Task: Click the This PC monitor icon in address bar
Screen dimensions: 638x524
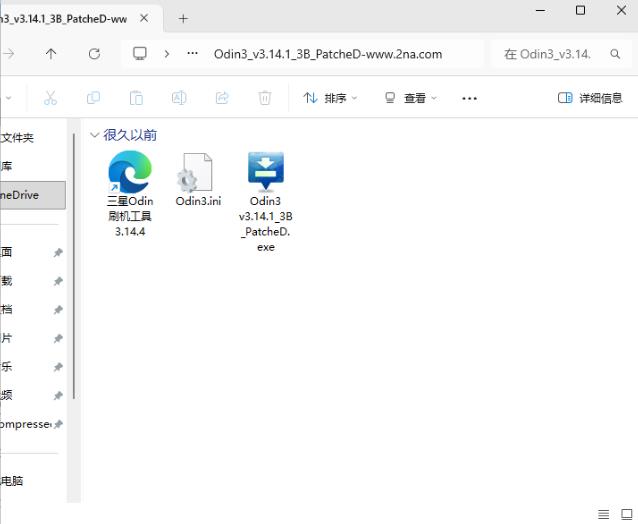Action: point(140,54)
